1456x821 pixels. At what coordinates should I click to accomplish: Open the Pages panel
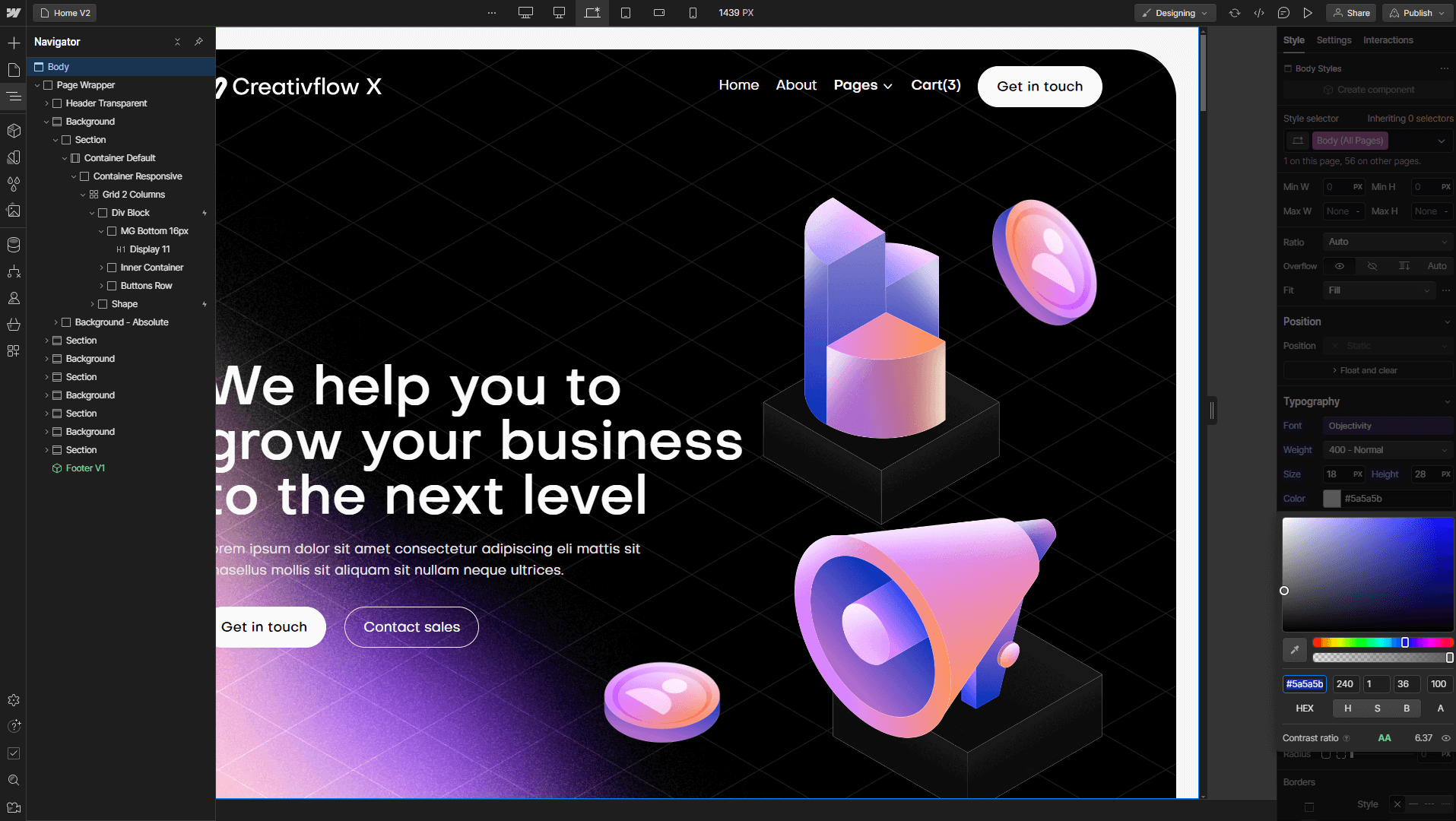coord(14,69)
